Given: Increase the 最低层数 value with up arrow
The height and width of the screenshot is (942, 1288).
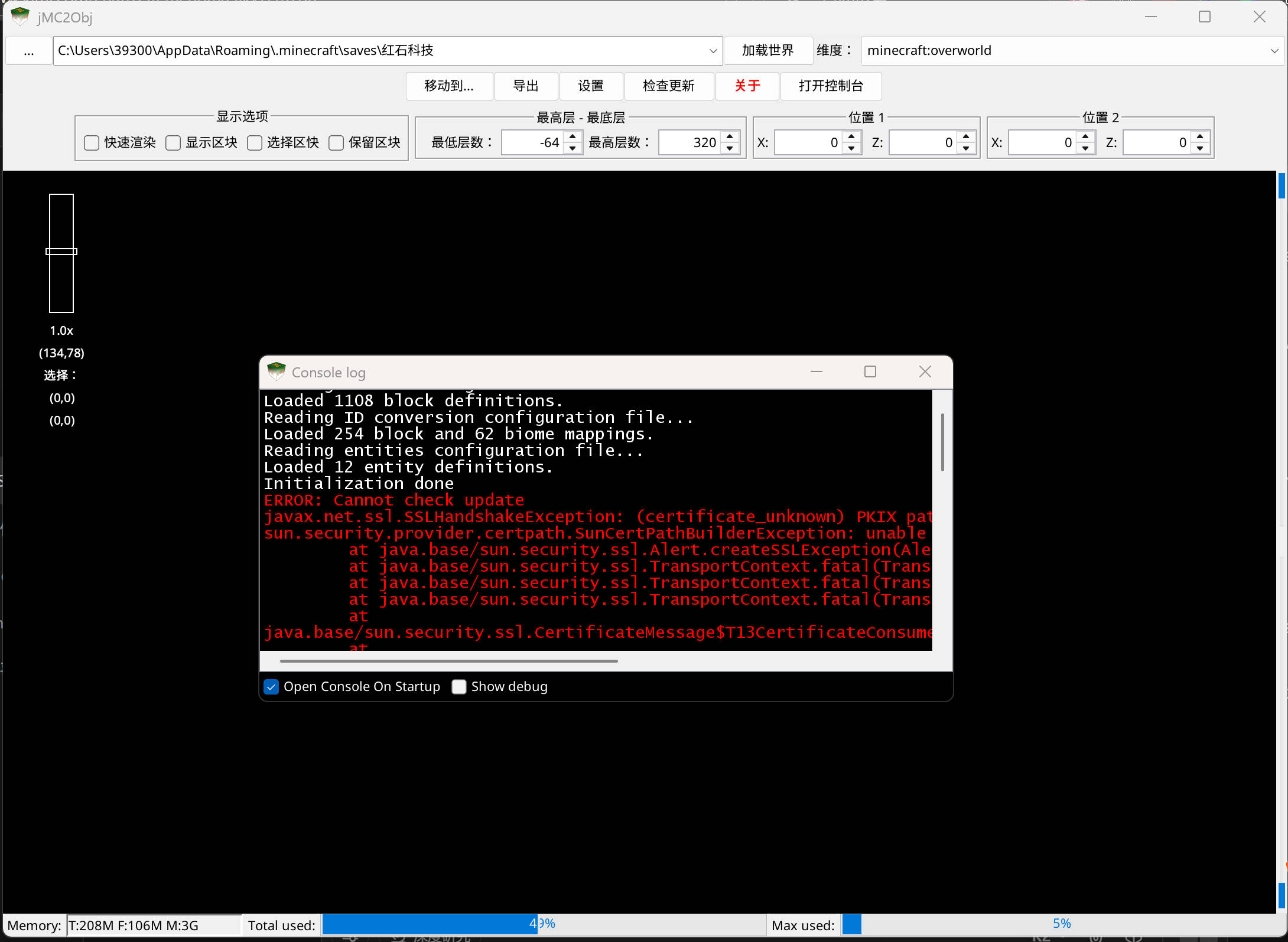Looking at the screenshot, I should click(573, 137).
